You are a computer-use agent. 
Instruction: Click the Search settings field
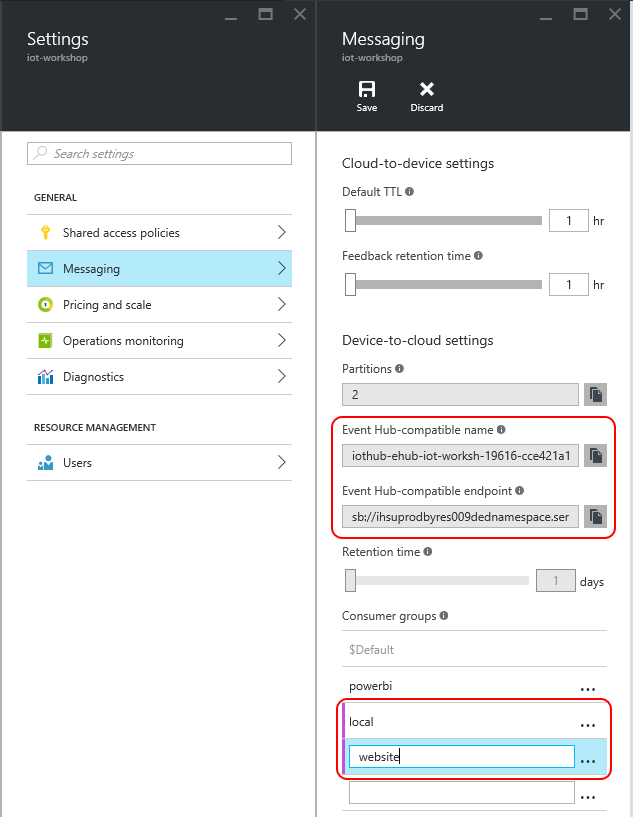pyautogui.click(x=160, y=154)
